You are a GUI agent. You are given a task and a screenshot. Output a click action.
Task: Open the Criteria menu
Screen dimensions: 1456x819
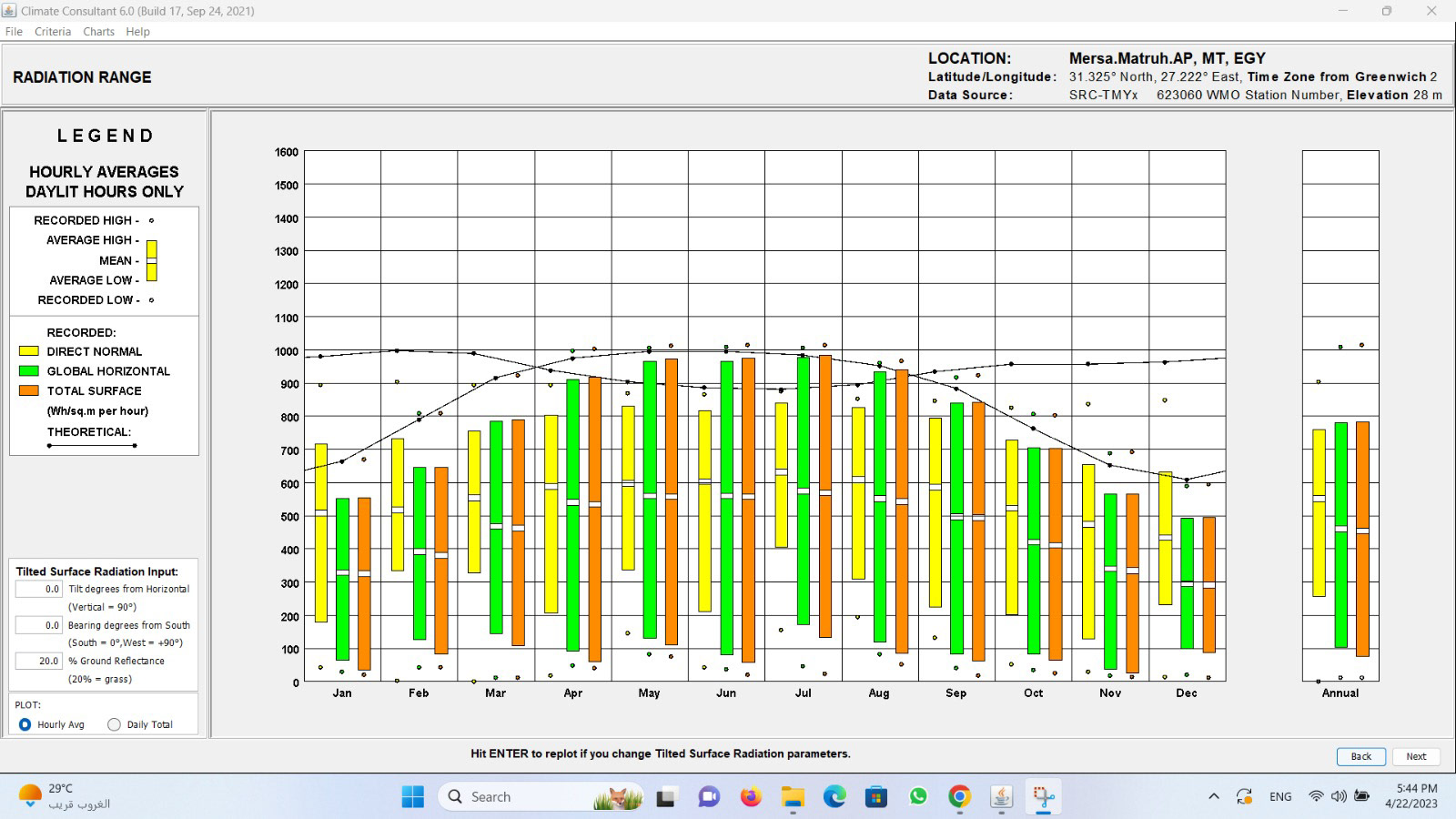[x=53, y=32]
